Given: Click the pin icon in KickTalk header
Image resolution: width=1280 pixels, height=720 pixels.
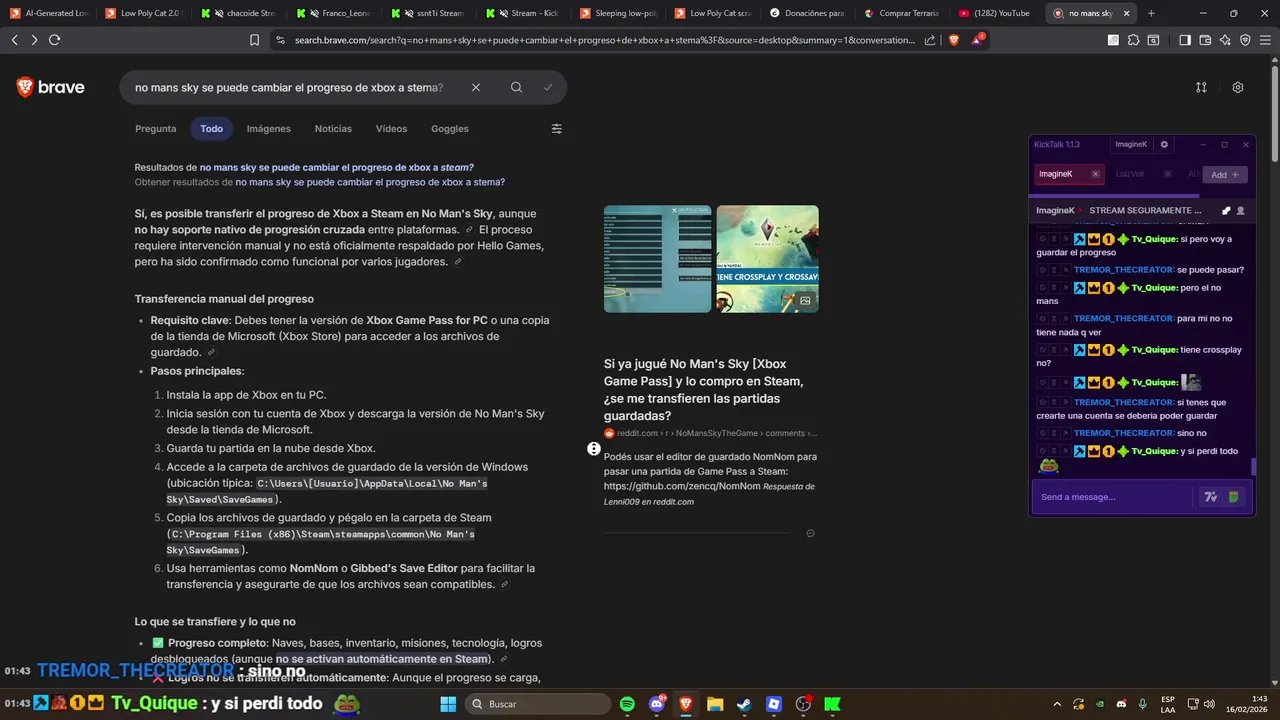Looking at the screenshot, I should [x=1227, y=211].
